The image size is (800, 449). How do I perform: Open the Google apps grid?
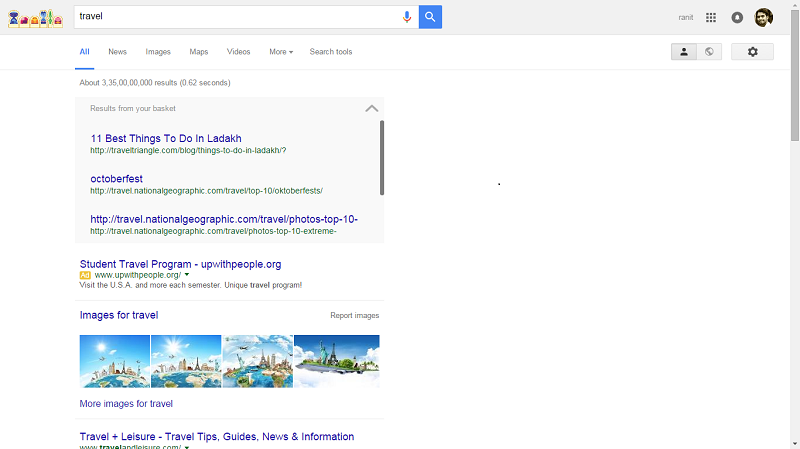(x=711, y=17)
